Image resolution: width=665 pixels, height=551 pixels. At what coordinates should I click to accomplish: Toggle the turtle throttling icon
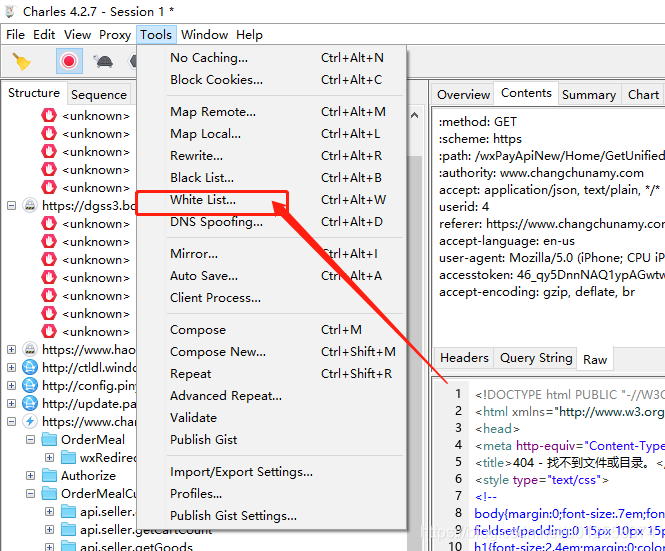click(103, 62)
